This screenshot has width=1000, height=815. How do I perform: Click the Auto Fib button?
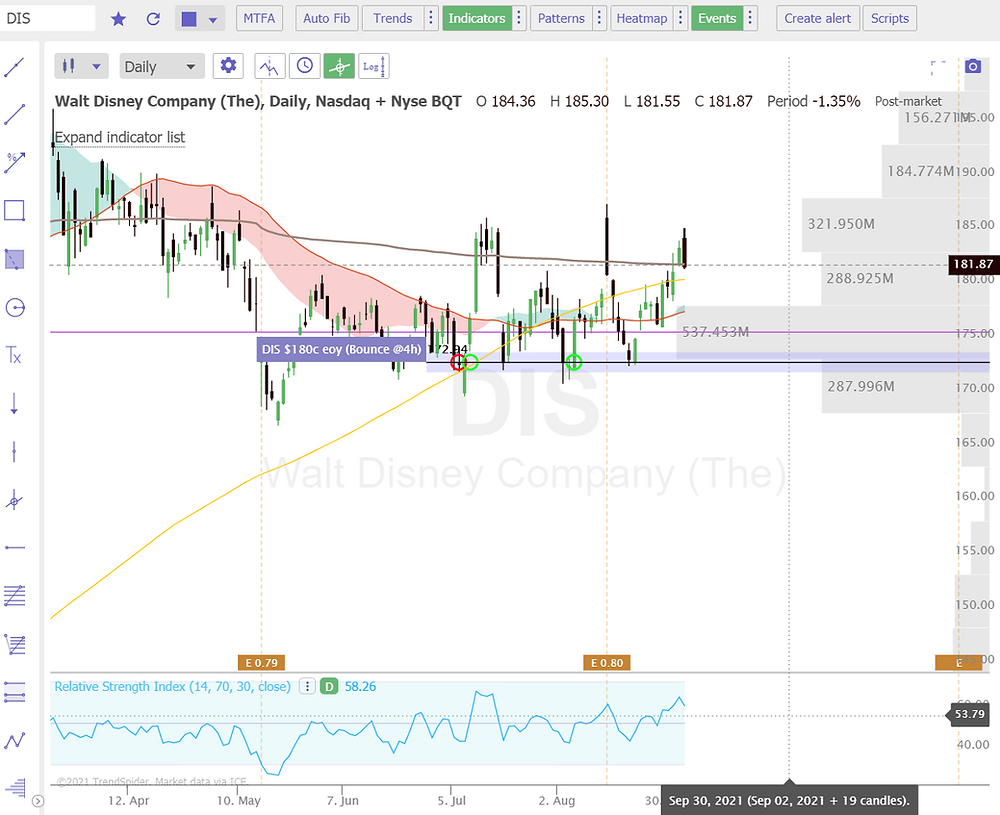coord(327,18)
